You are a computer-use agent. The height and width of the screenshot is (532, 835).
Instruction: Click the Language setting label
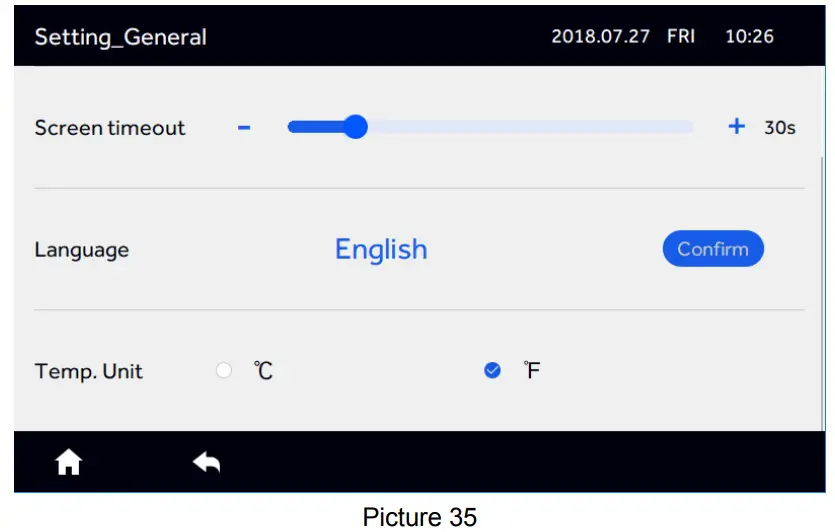[82, 250]
